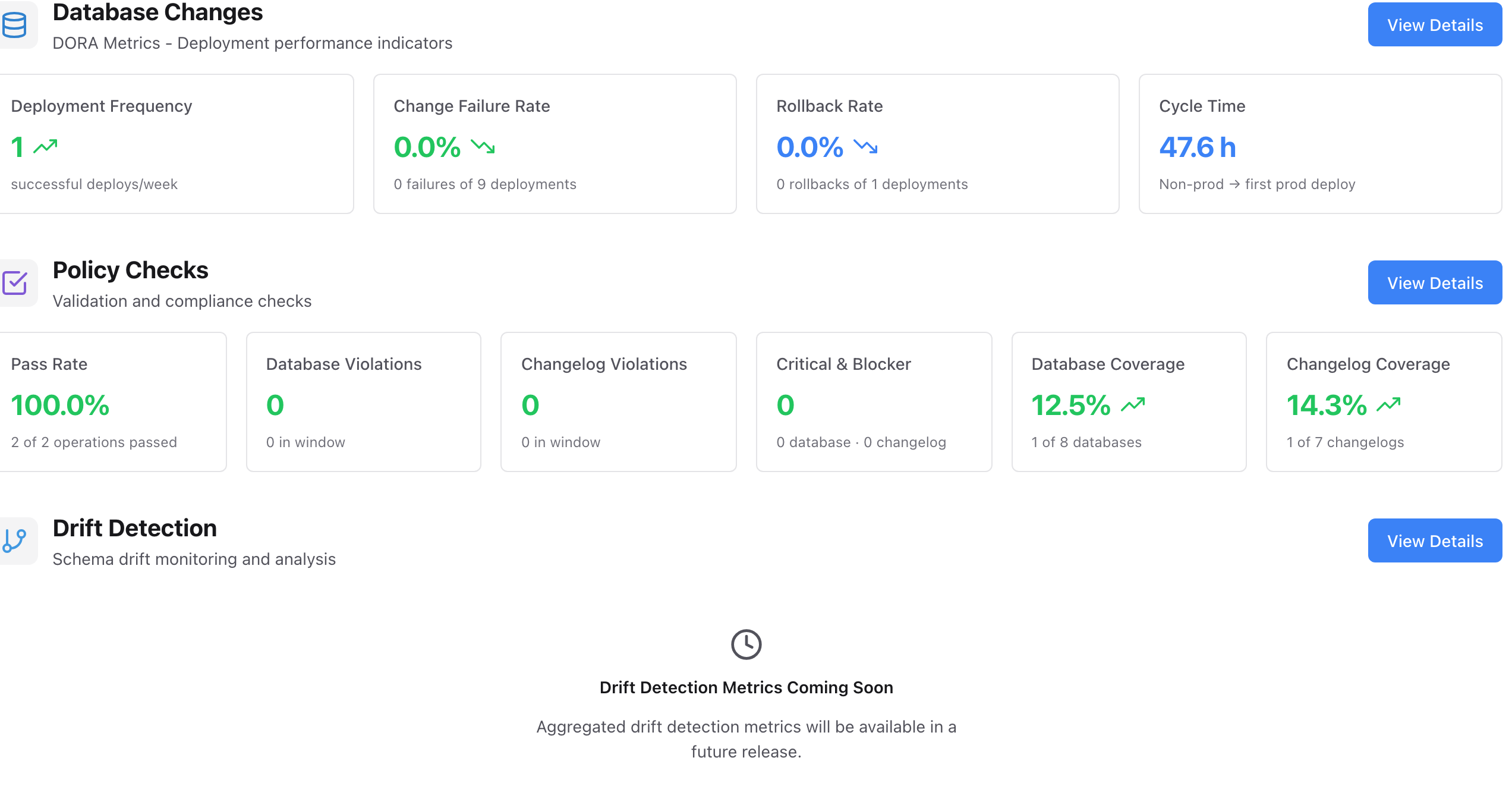Viewport: 1512px width, 811px height.
Task: Click the Change Failure Rate downward trend arrow
Action: click(x=483, y=146)
